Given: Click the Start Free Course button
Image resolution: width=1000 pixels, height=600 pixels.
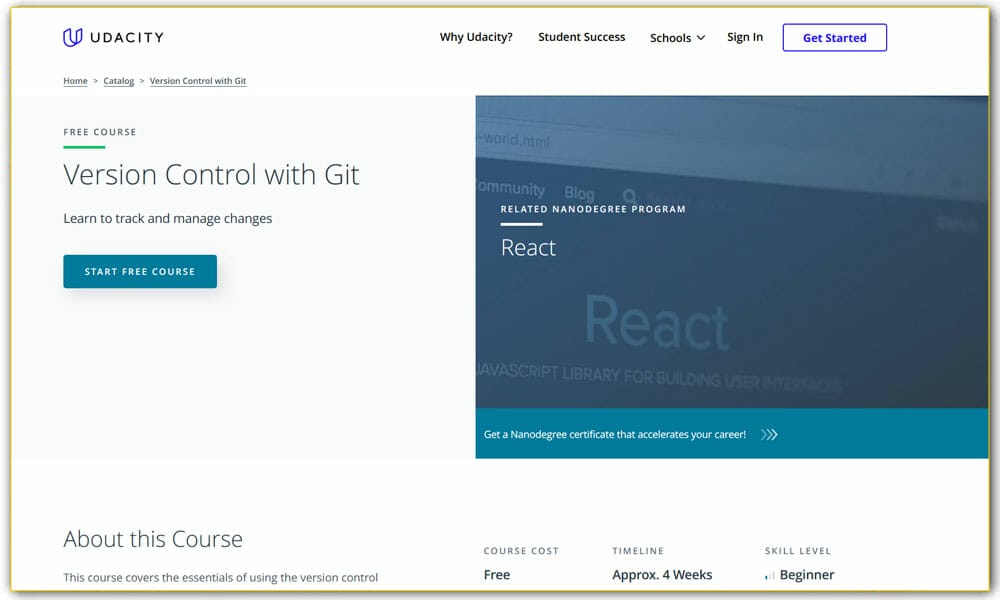Looking at the screenshot, I should click(140, 271).
